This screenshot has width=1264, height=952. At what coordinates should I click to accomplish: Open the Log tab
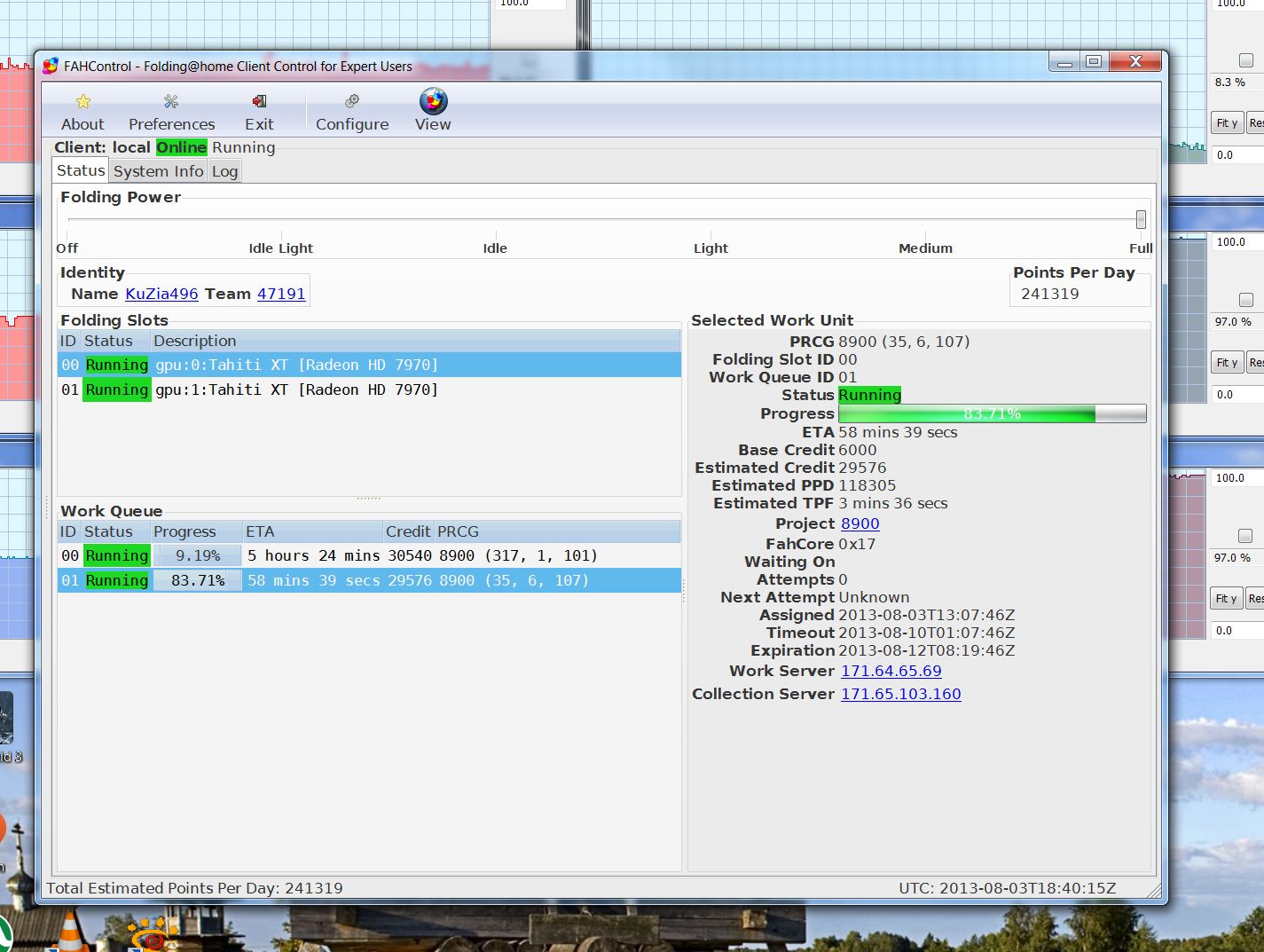[x=224, y=171]
